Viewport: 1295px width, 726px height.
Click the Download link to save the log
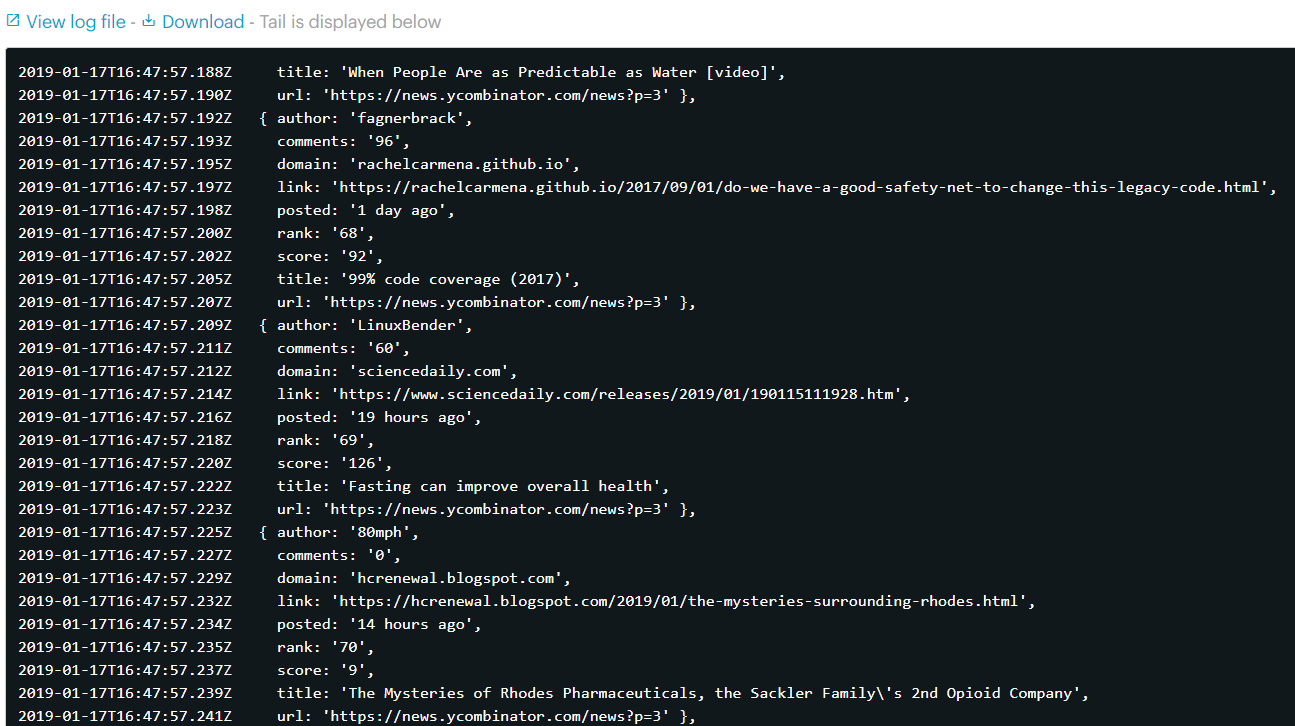tap(202, 21)
